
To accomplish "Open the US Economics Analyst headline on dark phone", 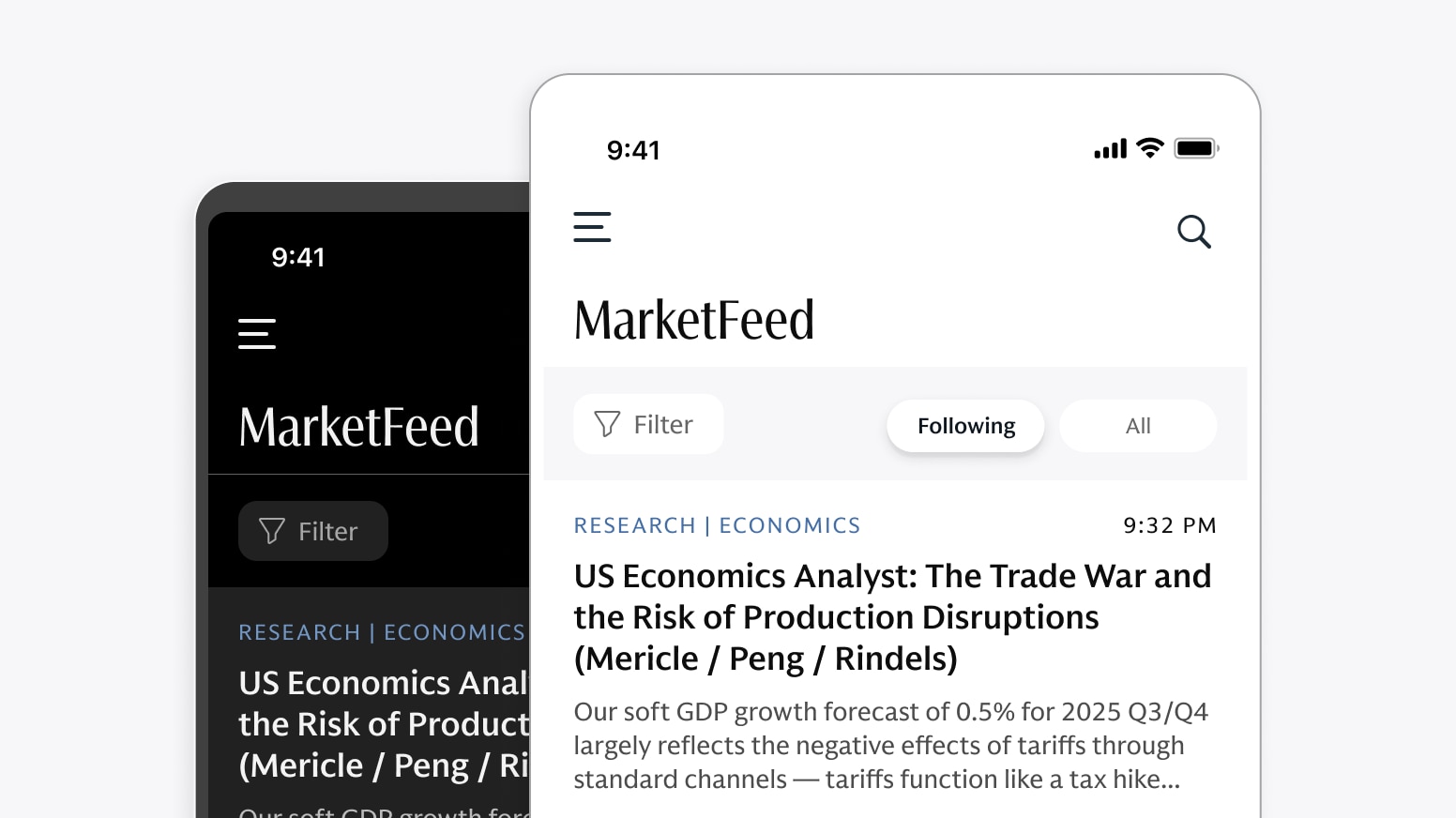I will pyautogui.click(x=384, y=723).
